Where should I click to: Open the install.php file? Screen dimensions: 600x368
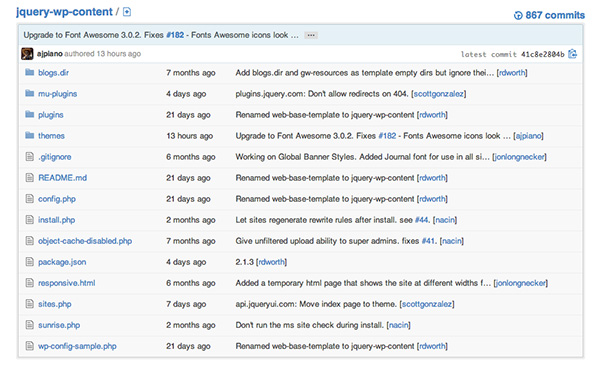[x=56, y=220]
